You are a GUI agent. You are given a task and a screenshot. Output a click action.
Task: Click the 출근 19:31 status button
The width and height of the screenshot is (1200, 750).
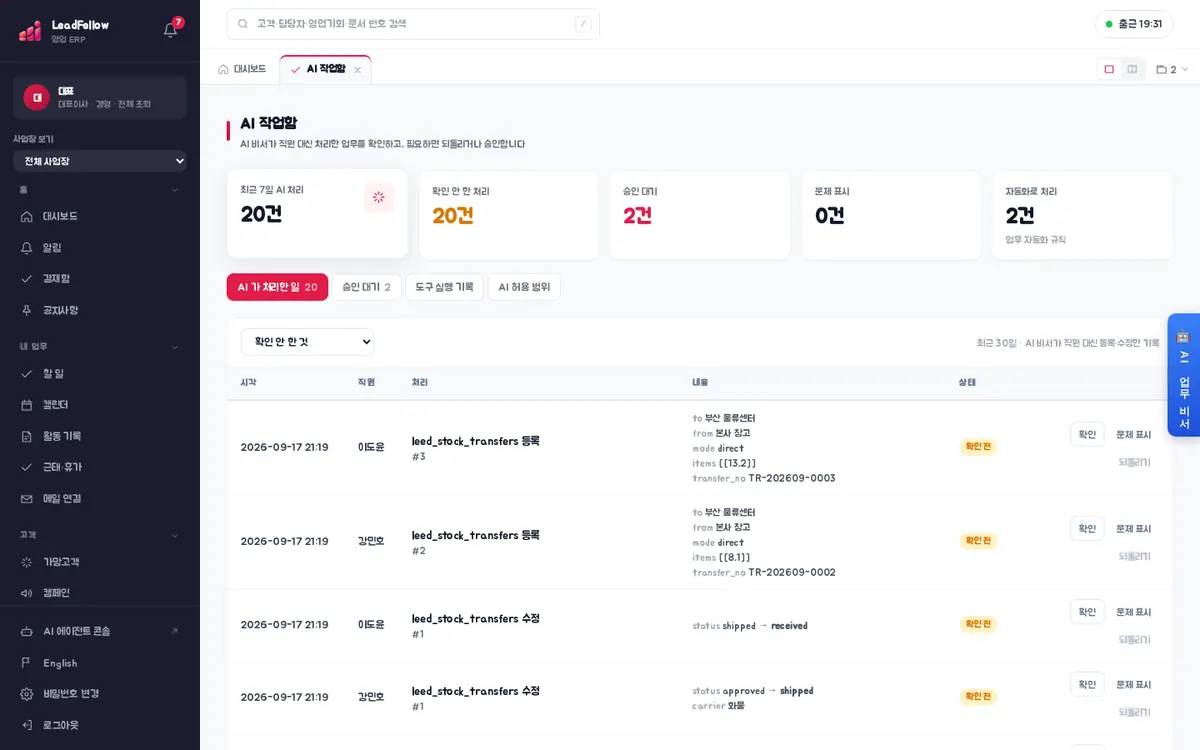tap(1133, 24)
